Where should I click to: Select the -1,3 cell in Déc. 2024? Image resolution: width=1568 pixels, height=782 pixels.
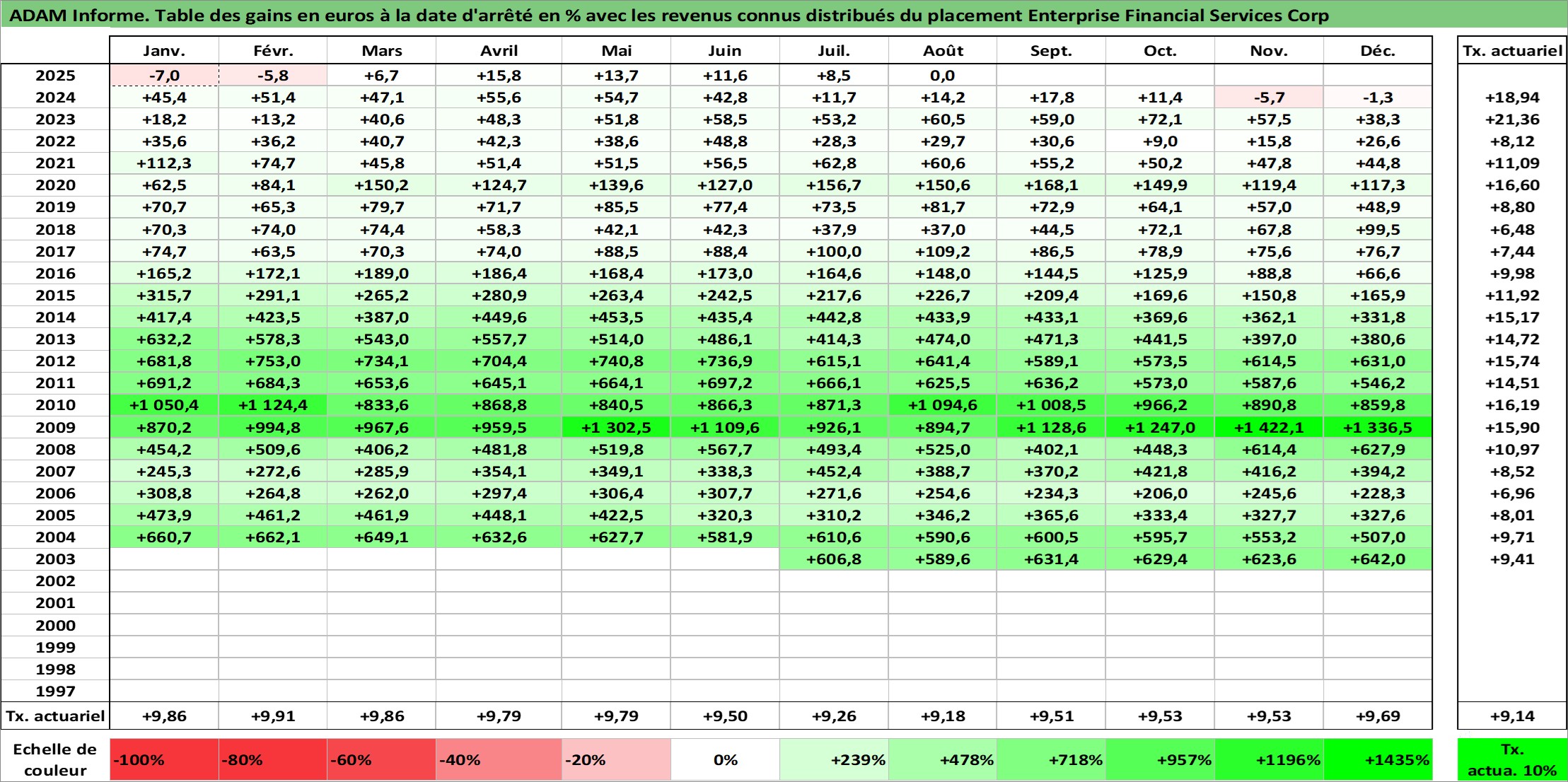1378,98
